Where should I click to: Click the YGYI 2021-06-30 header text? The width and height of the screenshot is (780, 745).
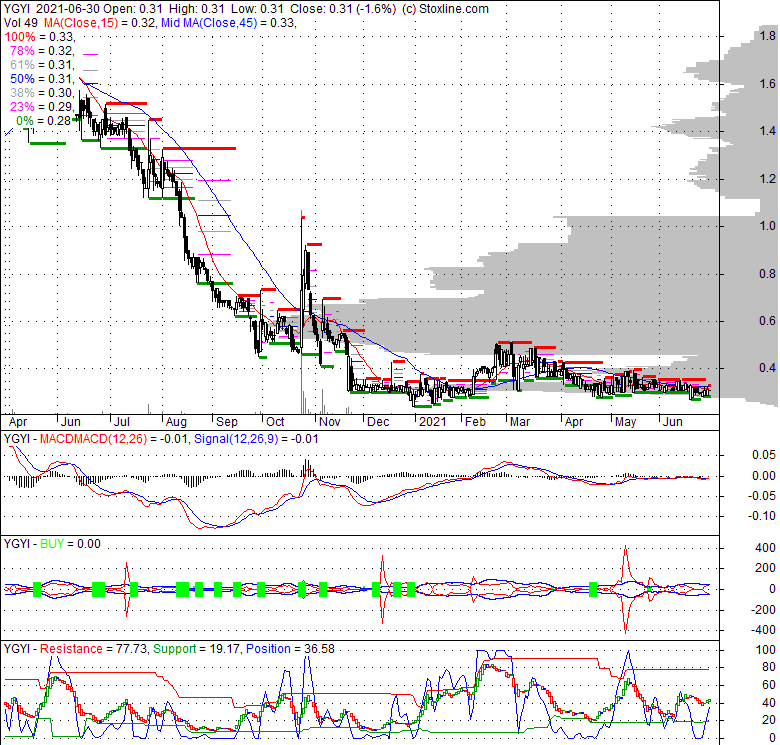pyautogui.click(x=50, y=9)
